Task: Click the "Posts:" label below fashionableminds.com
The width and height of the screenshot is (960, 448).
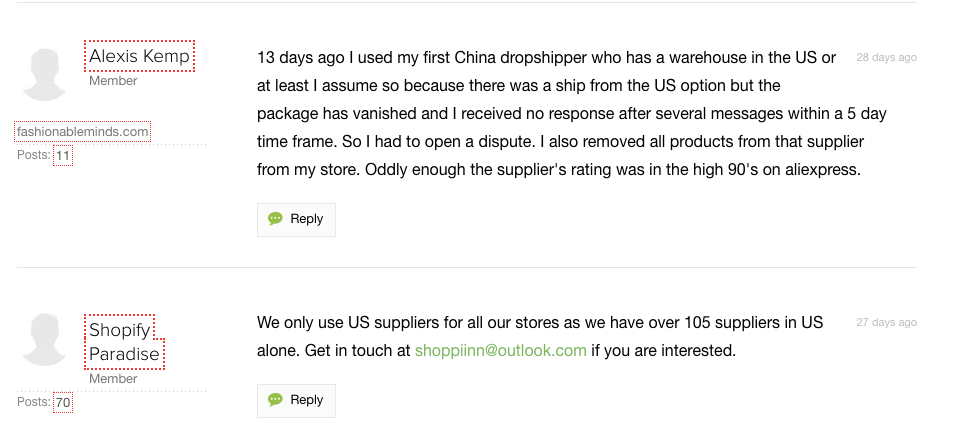Action: pos(34,156)
